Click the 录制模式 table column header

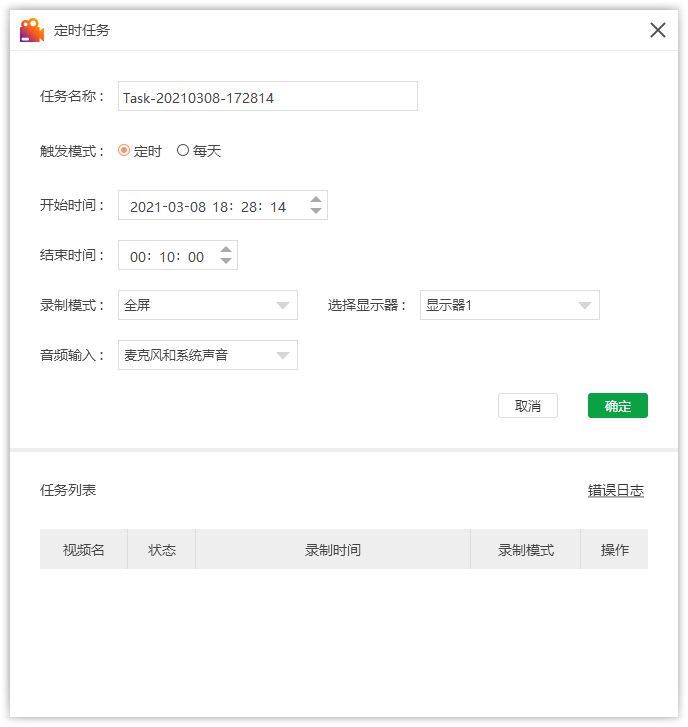(x=526, y=549)
